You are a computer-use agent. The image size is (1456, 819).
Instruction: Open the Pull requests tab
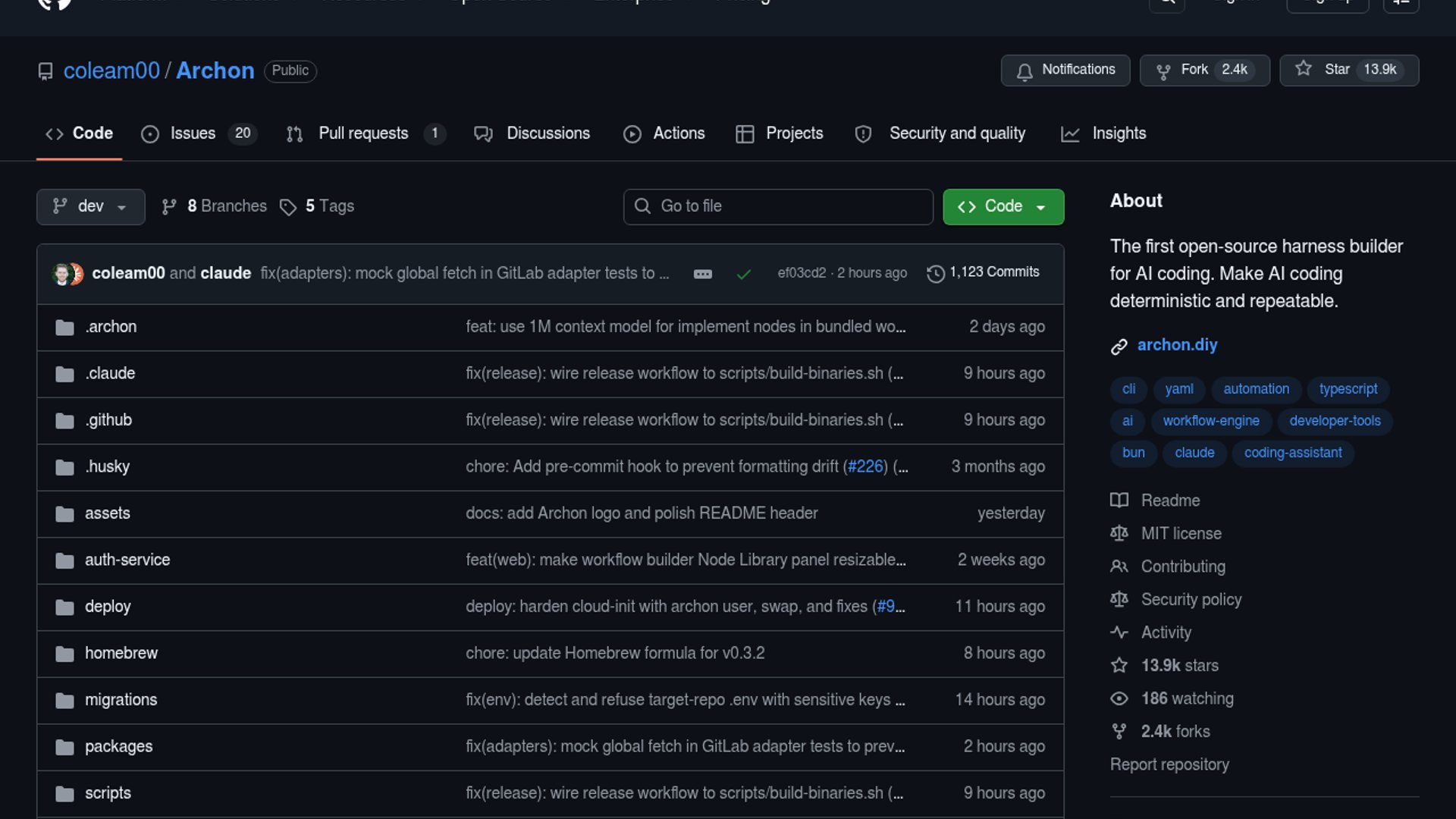(364, 133)
